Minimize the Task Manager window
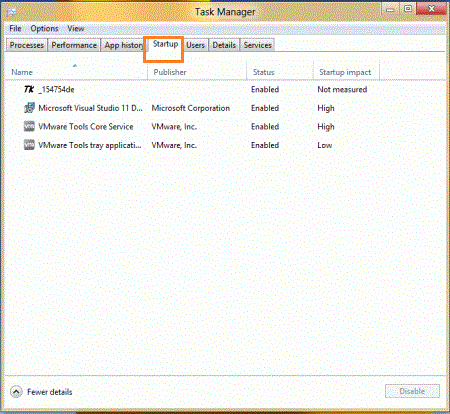The image size is (450, 414). click(x=390, y=9)
